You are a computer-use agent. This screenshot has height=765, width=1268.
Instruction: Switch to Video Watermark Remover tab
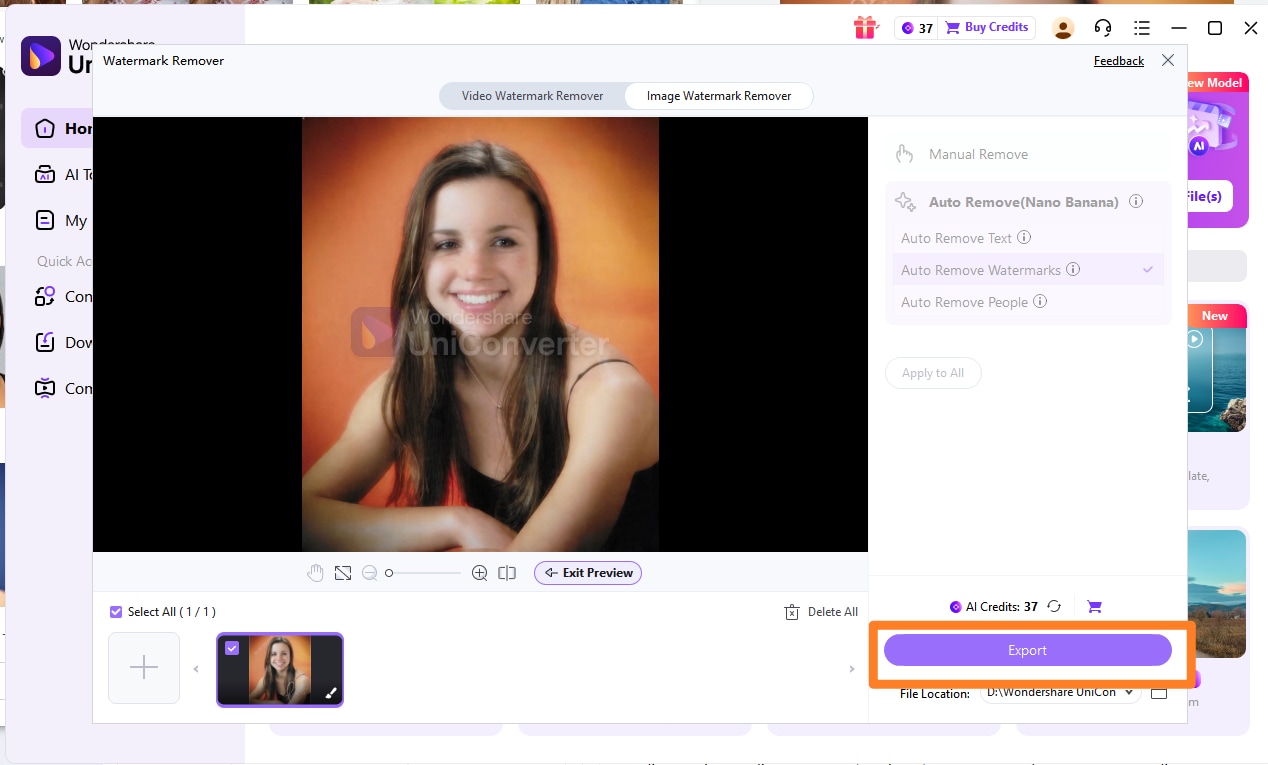click(x=532, y=96)
